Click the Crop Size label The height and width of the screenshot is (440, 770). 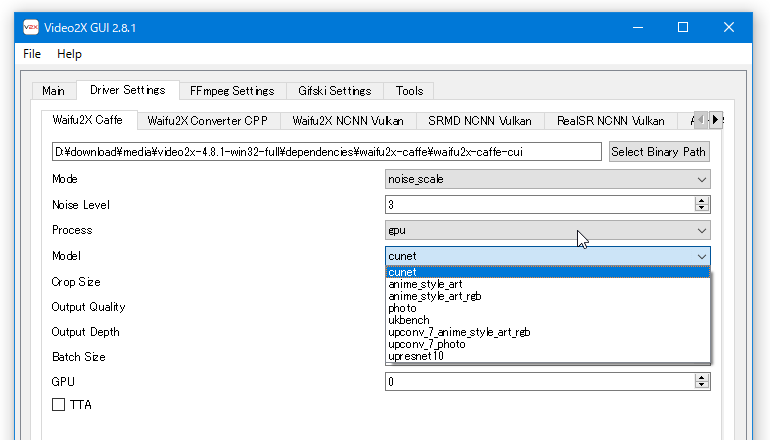pos(76,282)
